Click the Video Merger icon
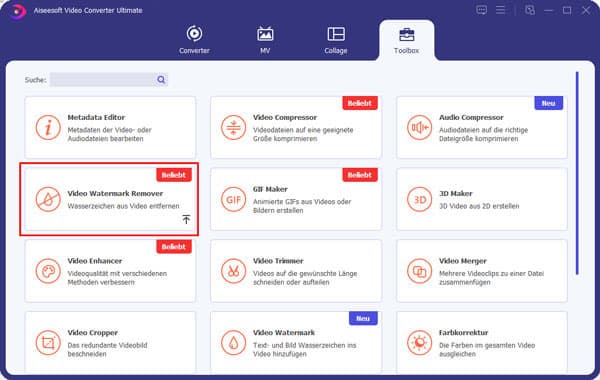 click(419, 271)
